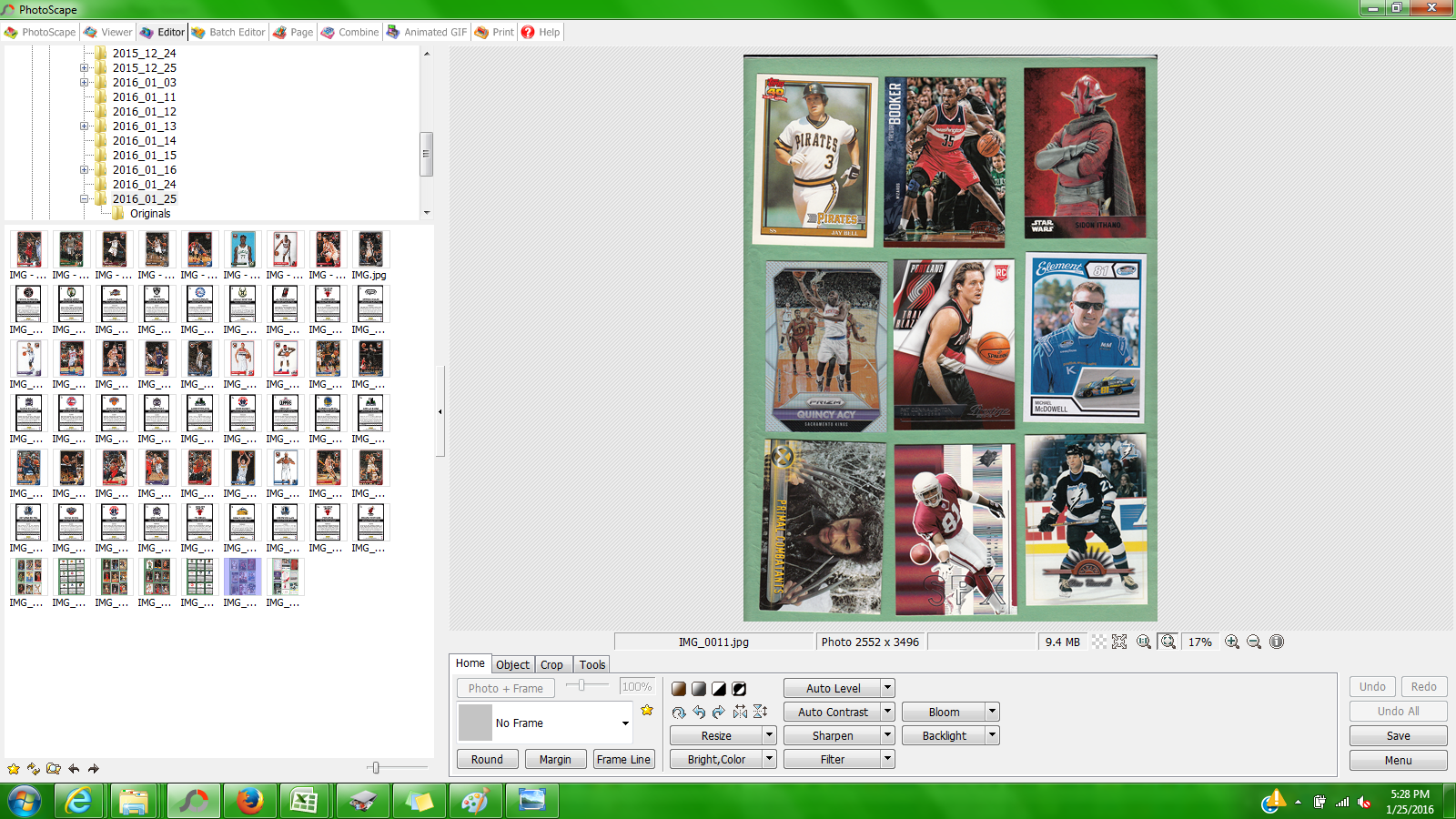Open Internet Explorer from the taskbar
Screen dimensions: 1456x819
(80, 801)
